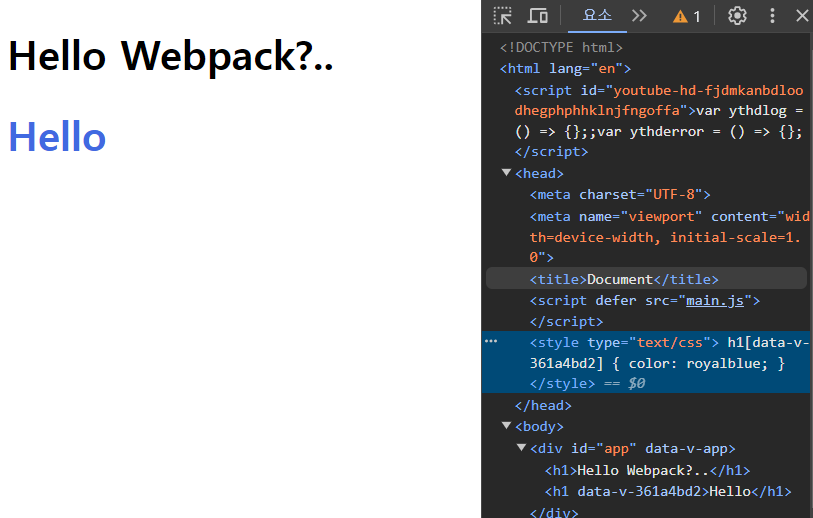Select the closing </script> line under main.js
Viewport: 813px width, 518px height.
click(566, 321)
